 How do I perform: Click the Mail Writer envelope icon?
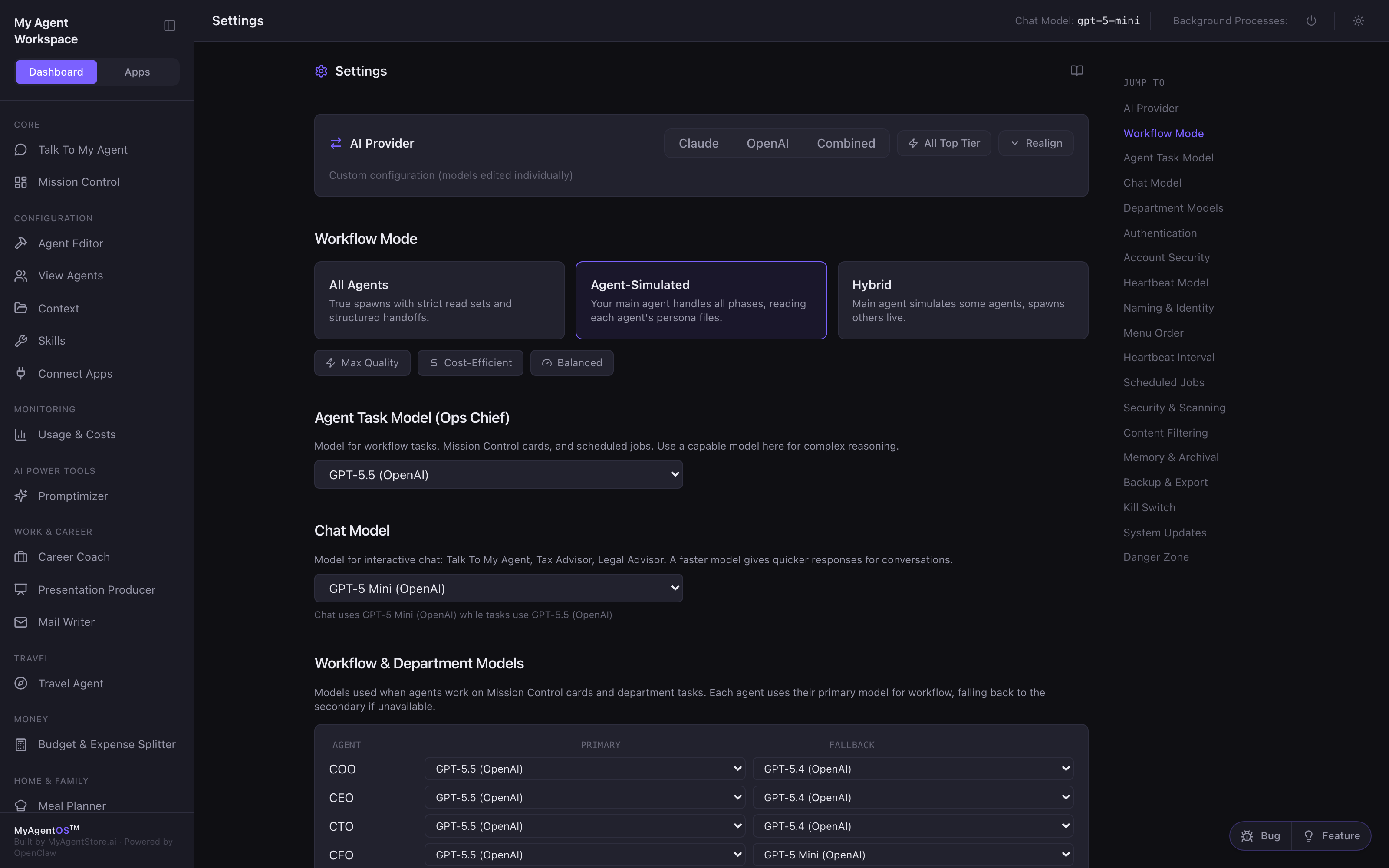click(x=21, y=622)
